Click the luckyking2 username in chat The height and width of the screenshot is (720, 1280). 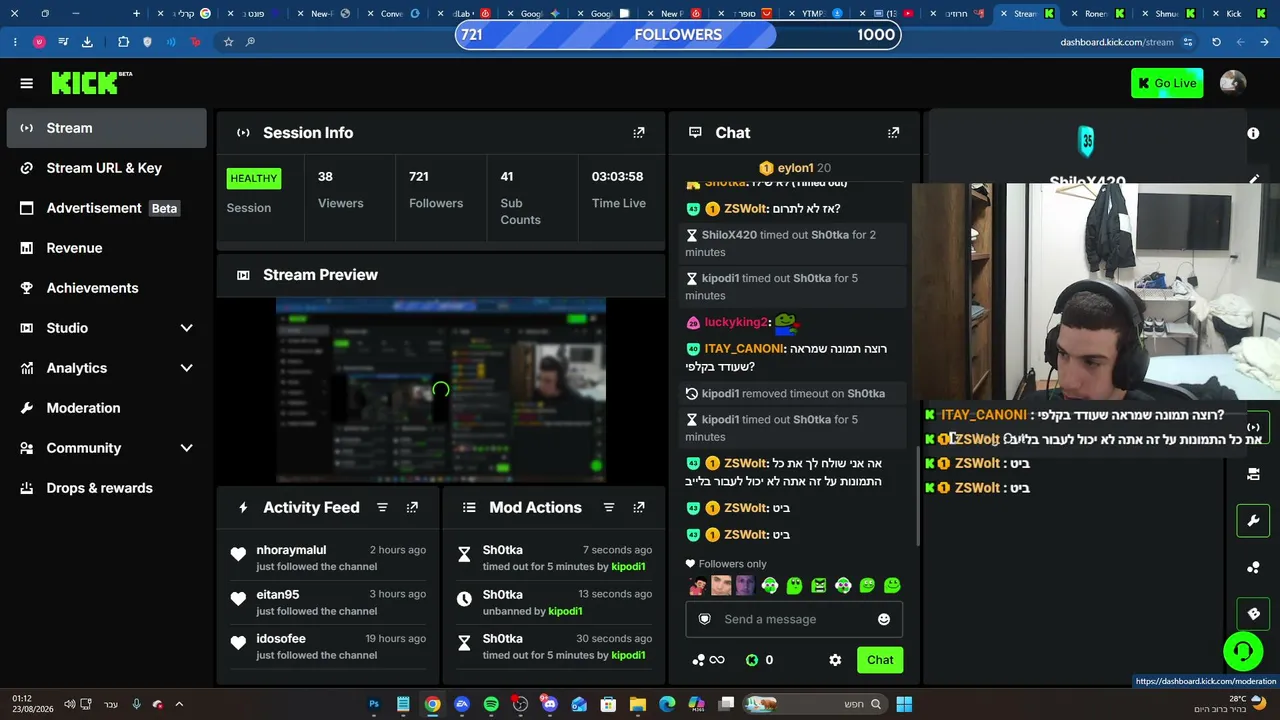pyautogui.click(x=736, y=322)
